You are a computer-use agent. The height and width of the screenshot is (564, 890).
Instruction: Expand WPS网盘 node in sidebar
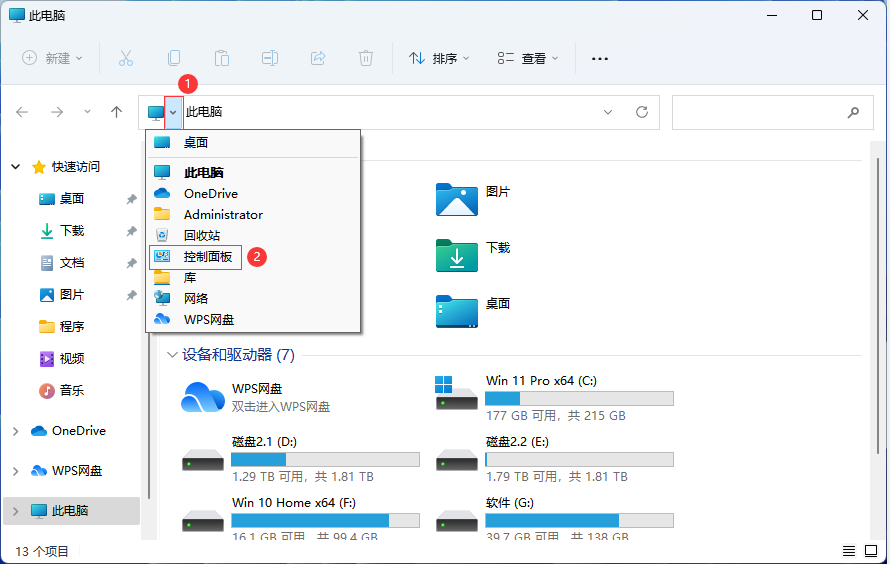click(16, 471)
